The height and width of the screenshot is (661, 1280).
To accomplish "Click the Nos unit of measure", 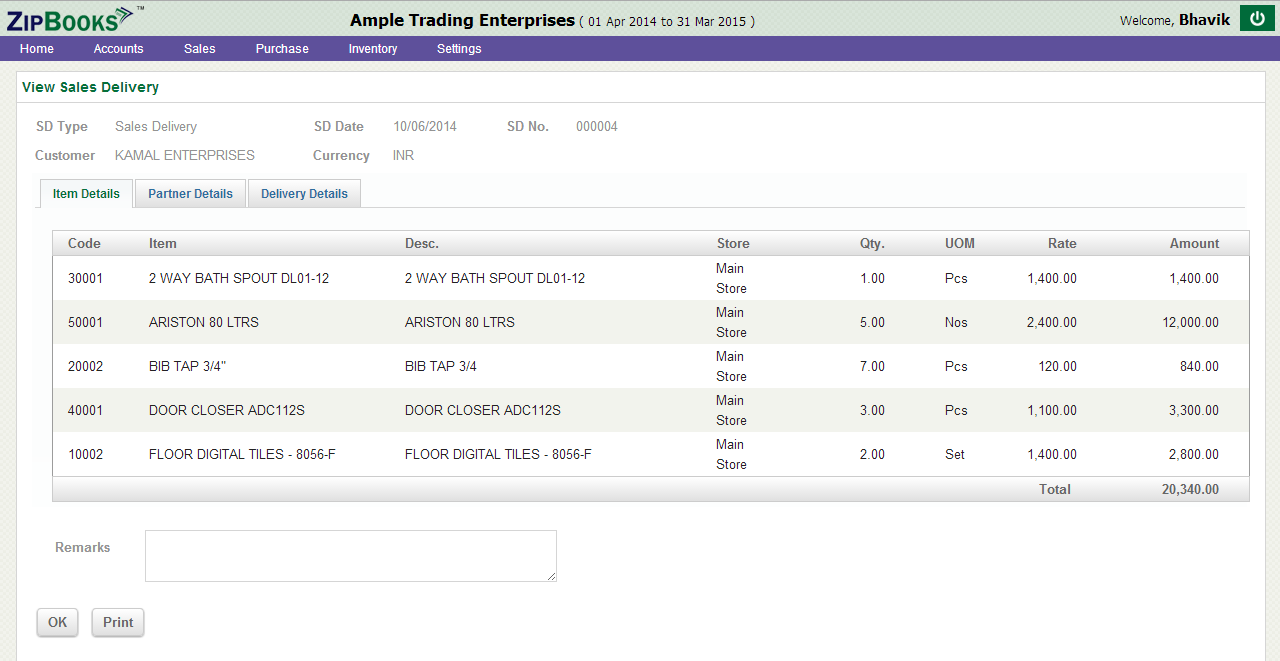I will [957, 323].
